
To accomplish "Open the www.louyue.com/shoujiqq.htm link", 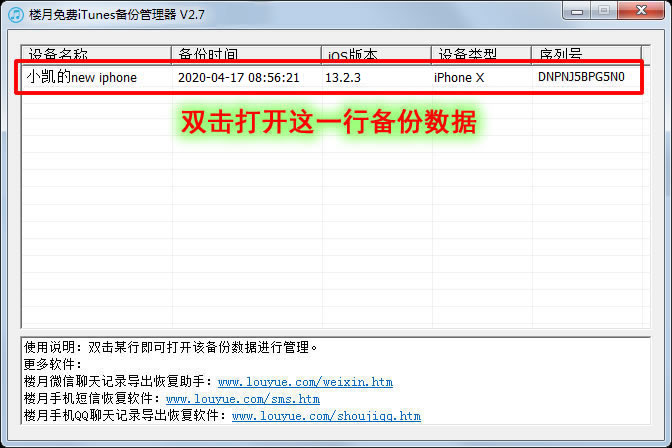I will pos(326,416).
